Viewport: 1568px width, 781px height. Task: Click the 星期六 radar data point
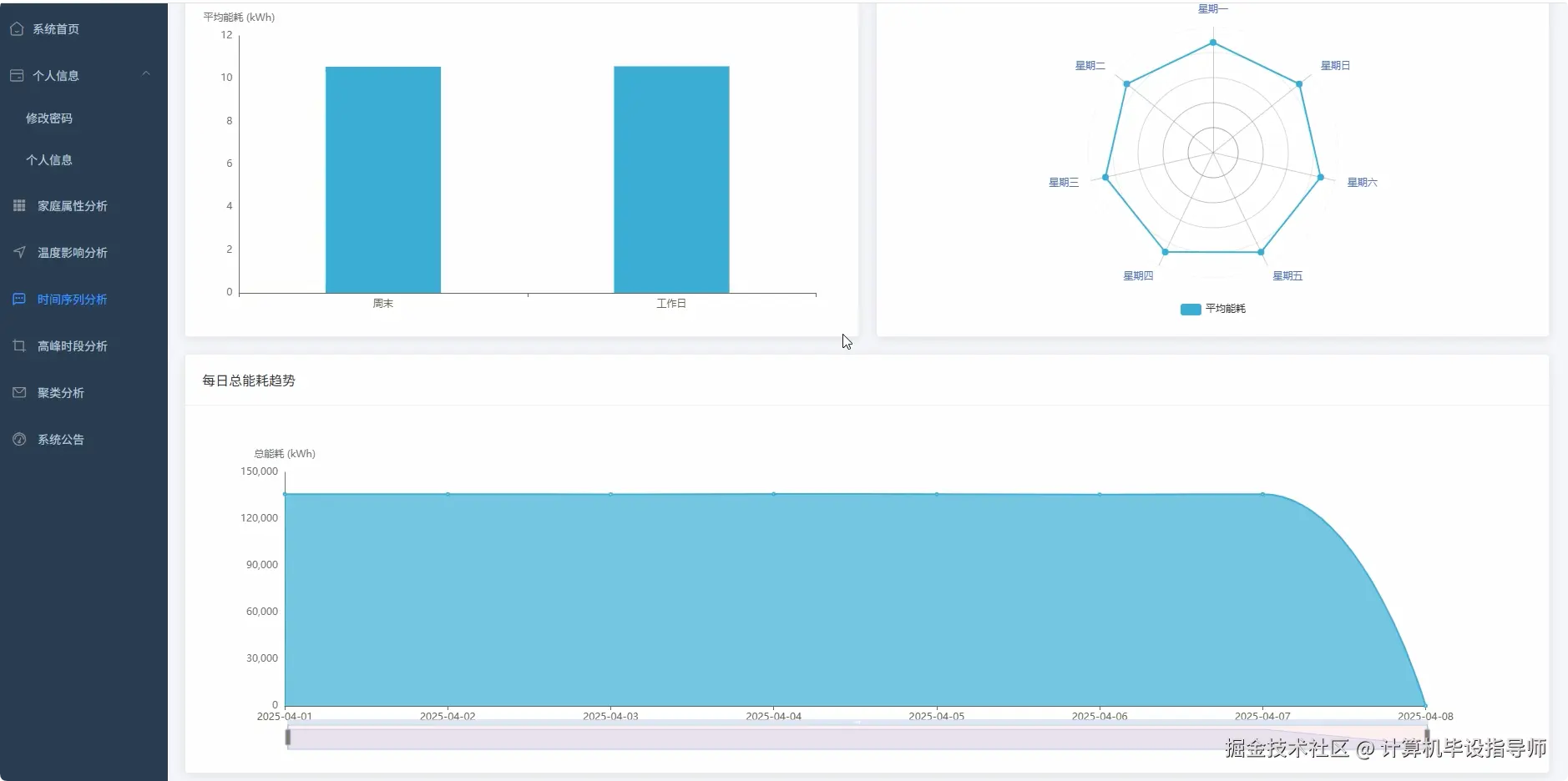1321,177
